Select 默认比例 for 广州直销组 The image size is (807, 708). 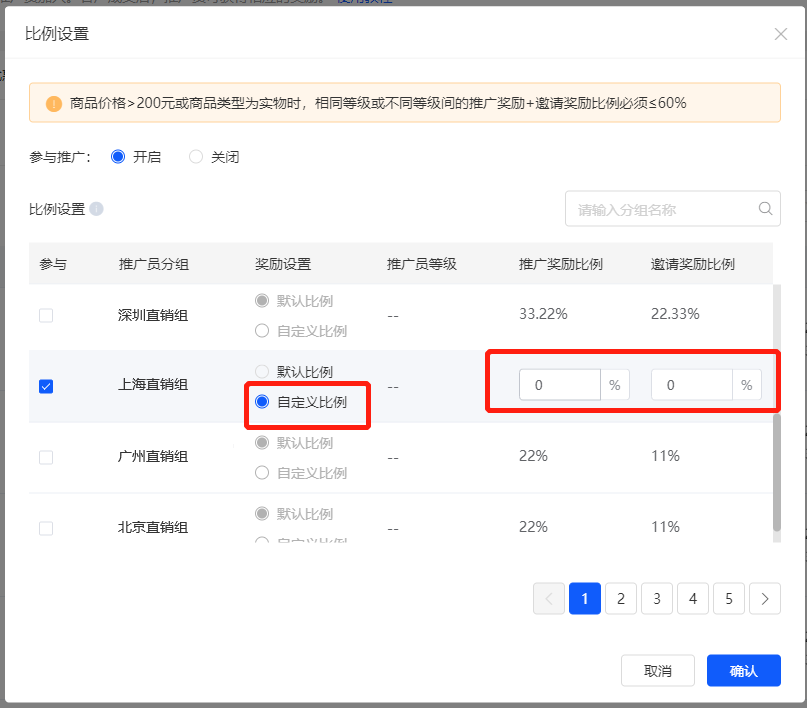(262, 442)
